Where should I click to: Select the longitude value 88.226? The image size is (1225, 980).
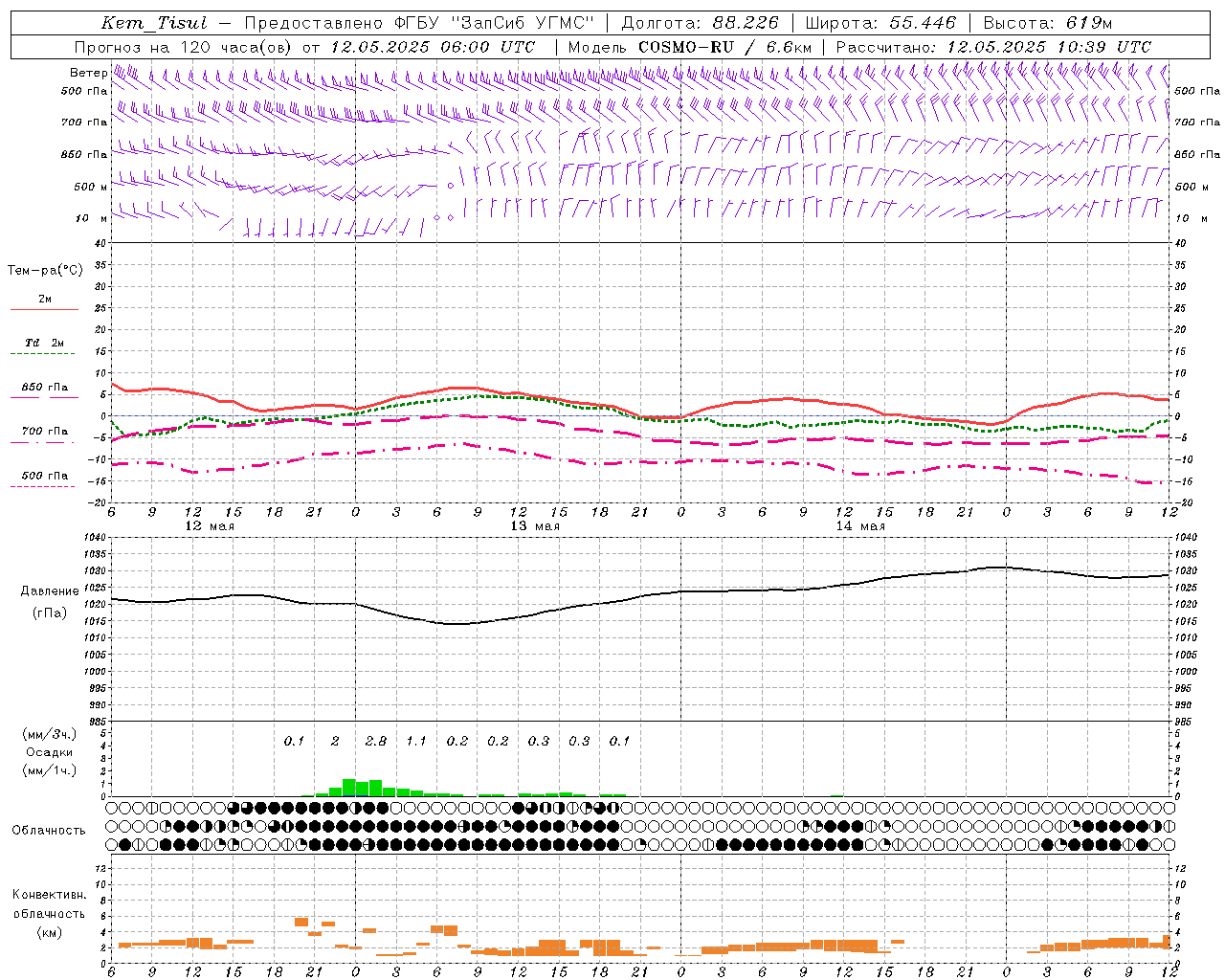click(x=746, y=23)
